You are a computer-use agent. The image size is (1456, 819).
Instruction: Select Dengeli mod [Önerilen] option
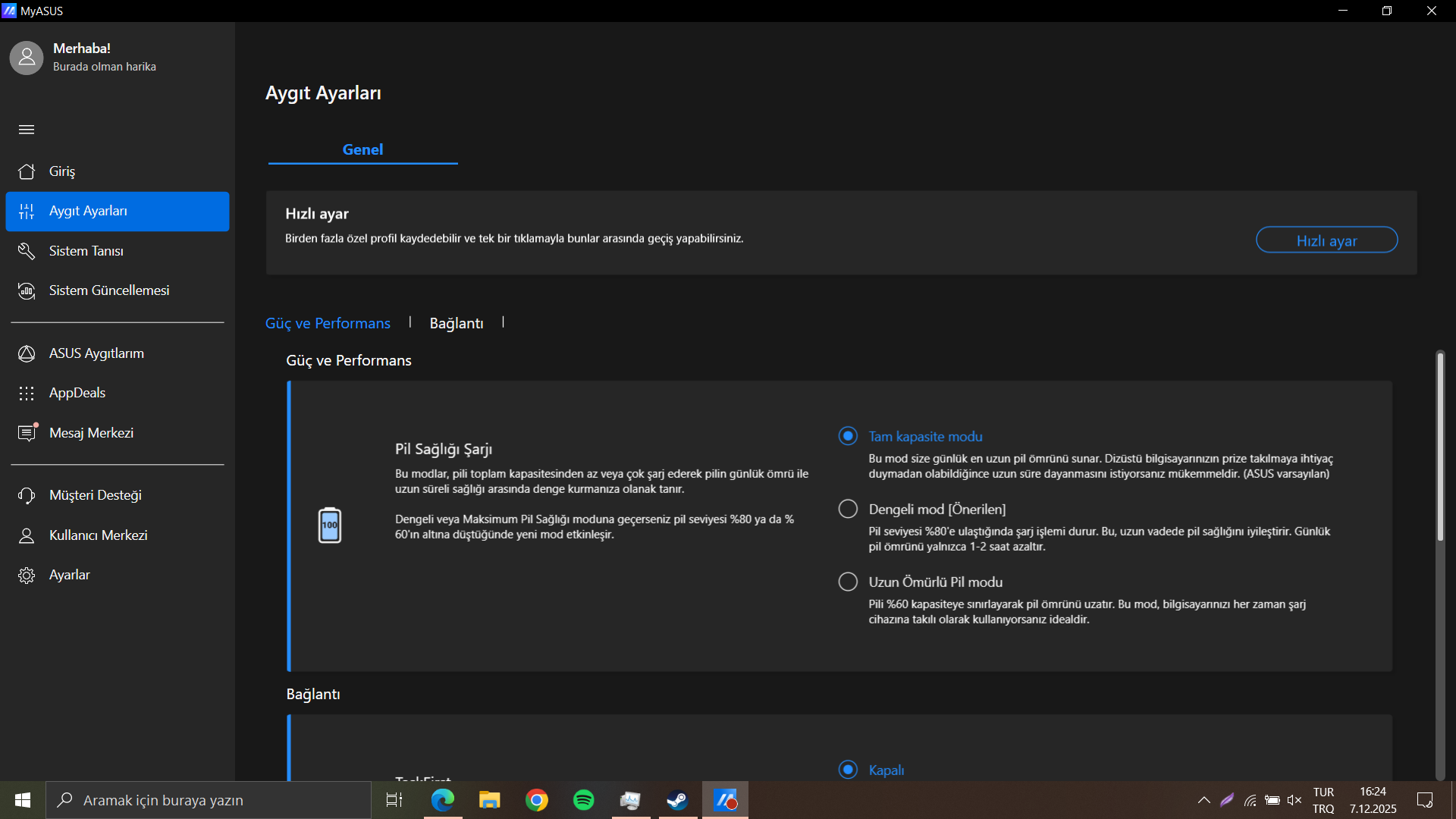point(848,509)
